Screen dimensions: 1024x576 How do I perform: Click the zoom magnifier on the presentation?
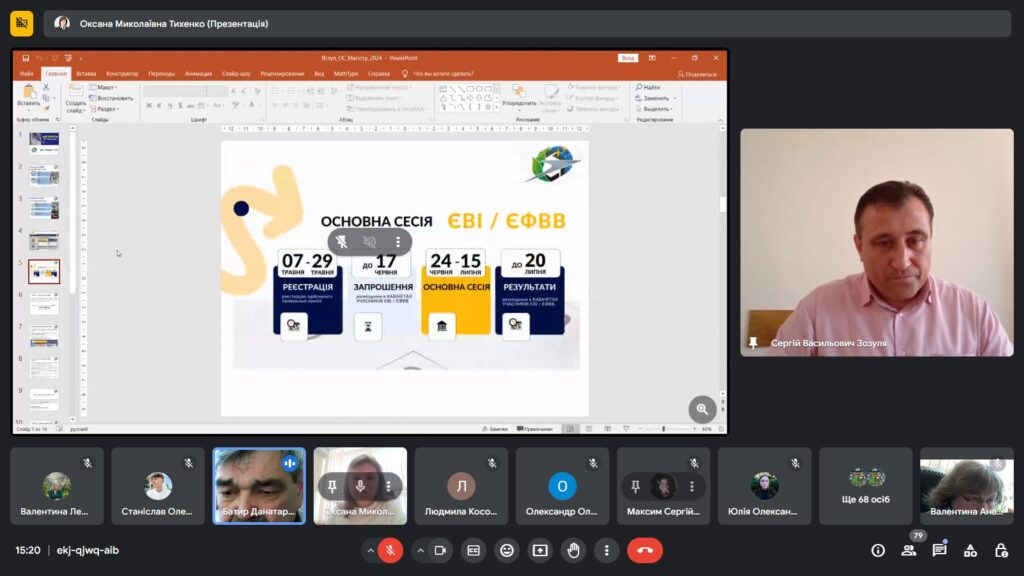pos(702,409)
